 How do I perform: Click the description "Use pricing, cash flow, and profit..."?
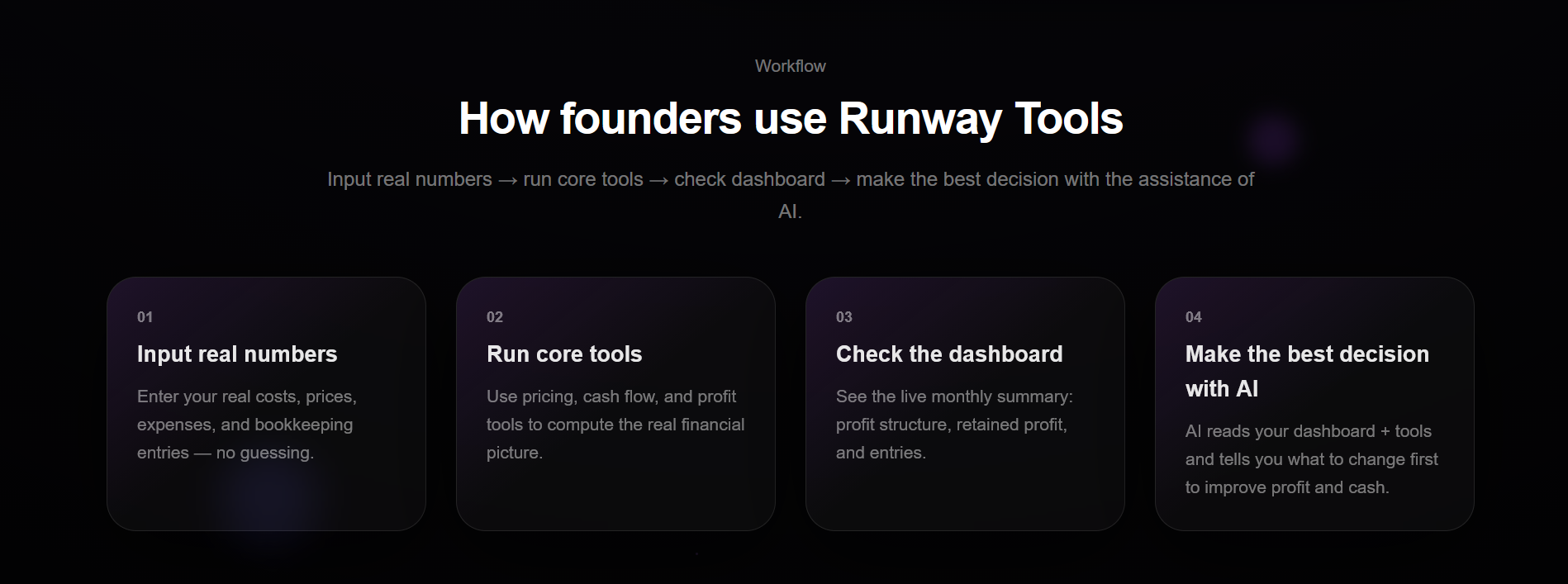click(615, 425)
